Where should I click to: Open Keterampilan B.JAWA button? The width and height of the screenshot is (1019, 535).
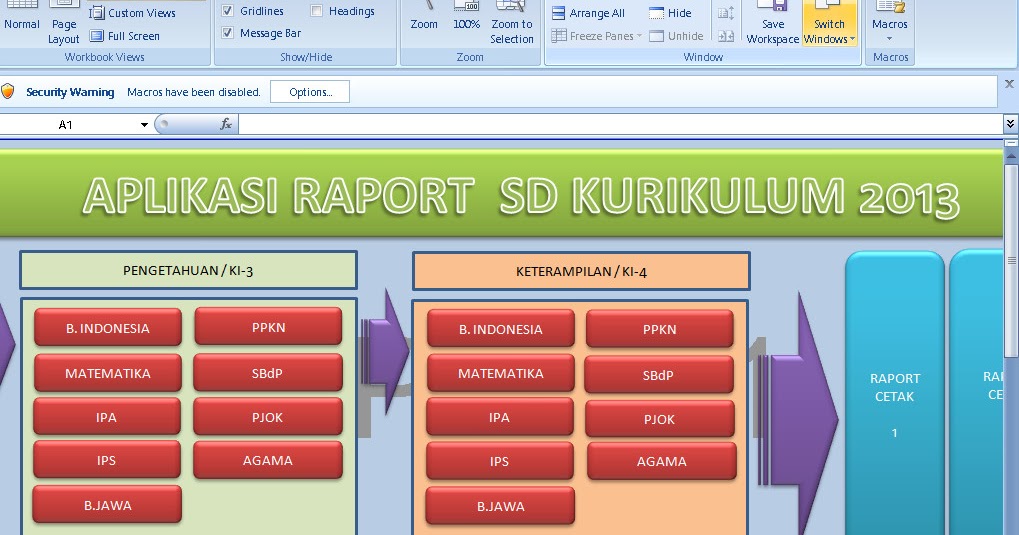click(500, 506)
